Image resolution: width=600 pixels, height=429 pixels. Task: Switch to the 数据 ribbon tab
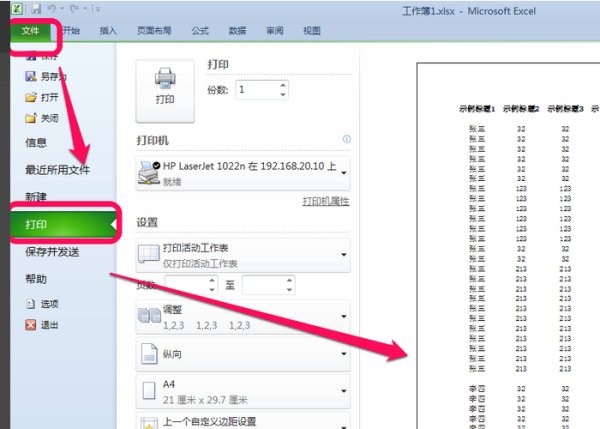pos(237,31)
